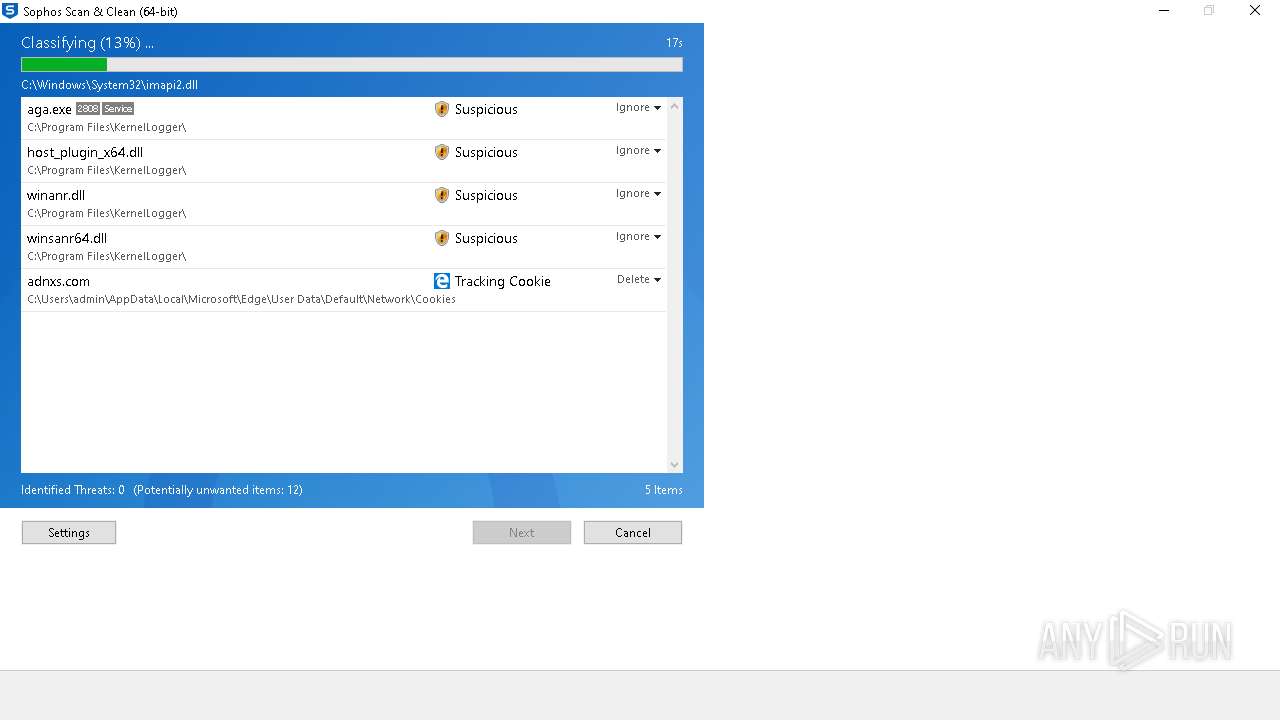Click the 17s elapsed time
The width and height of the screenshot is (1280, 720).
pos(674,43)
